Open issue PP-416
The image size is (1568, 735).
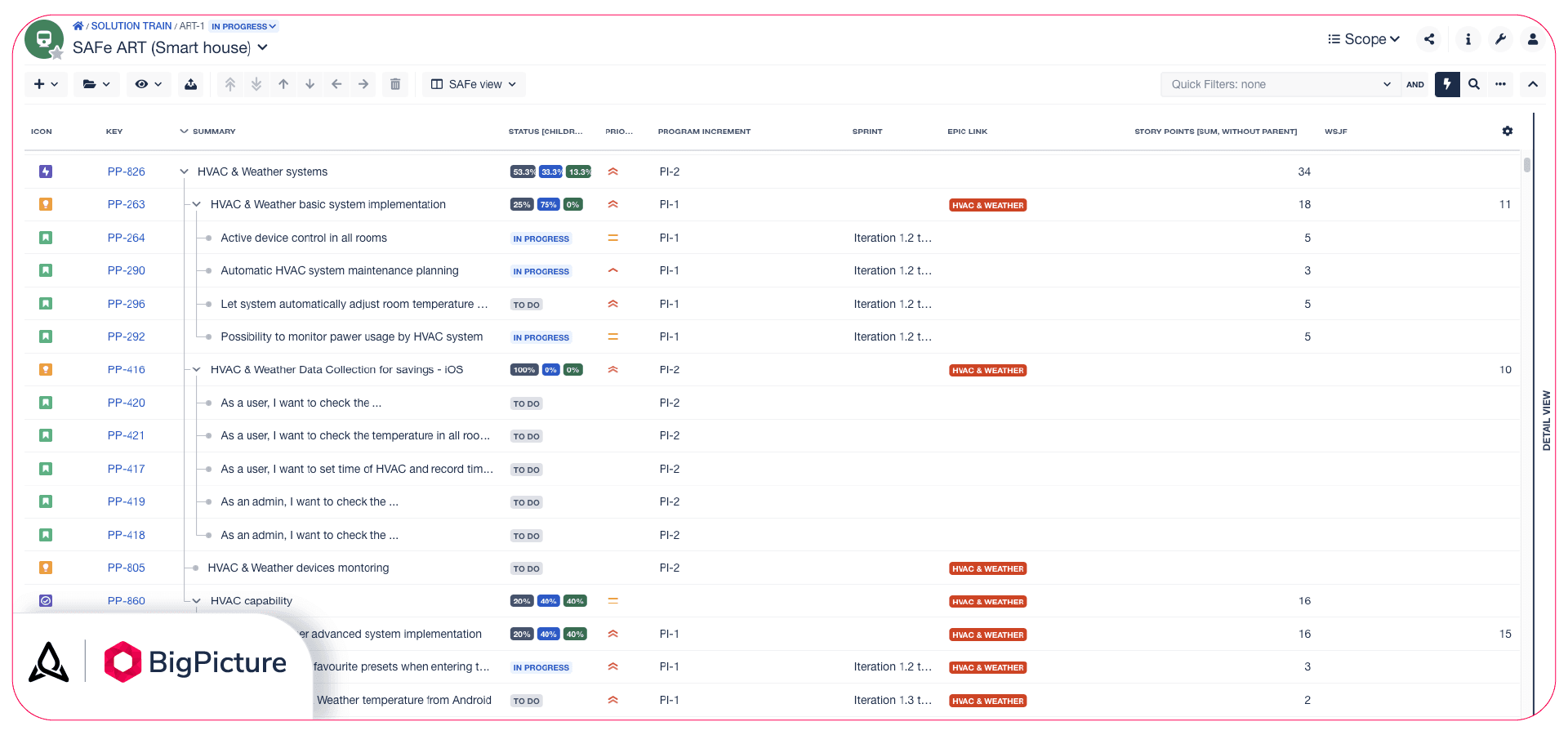pyautogui.click(x=127, y=369)
